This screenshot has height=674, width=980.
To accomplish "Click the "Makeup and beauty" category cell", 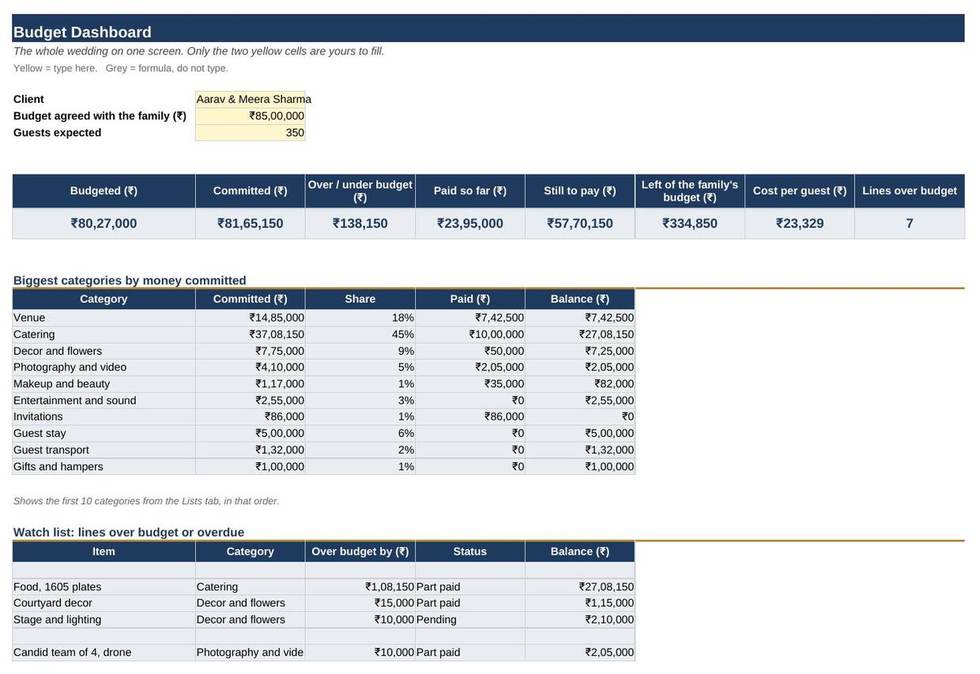I will pyautogui.click(x=104, y=384).
